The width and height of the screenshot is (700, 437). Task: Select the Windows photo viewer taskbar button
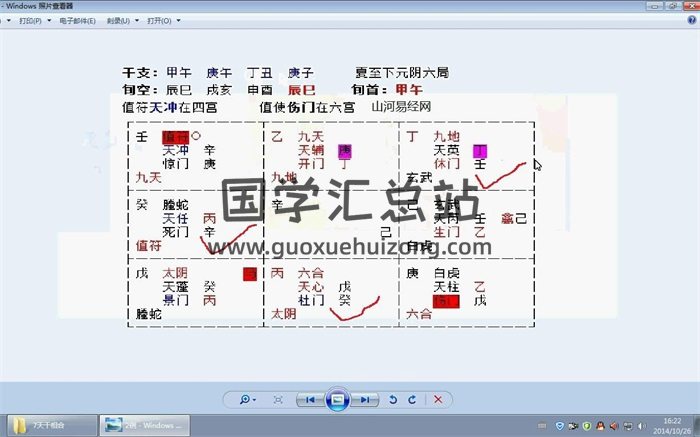(x=140, y=425)
